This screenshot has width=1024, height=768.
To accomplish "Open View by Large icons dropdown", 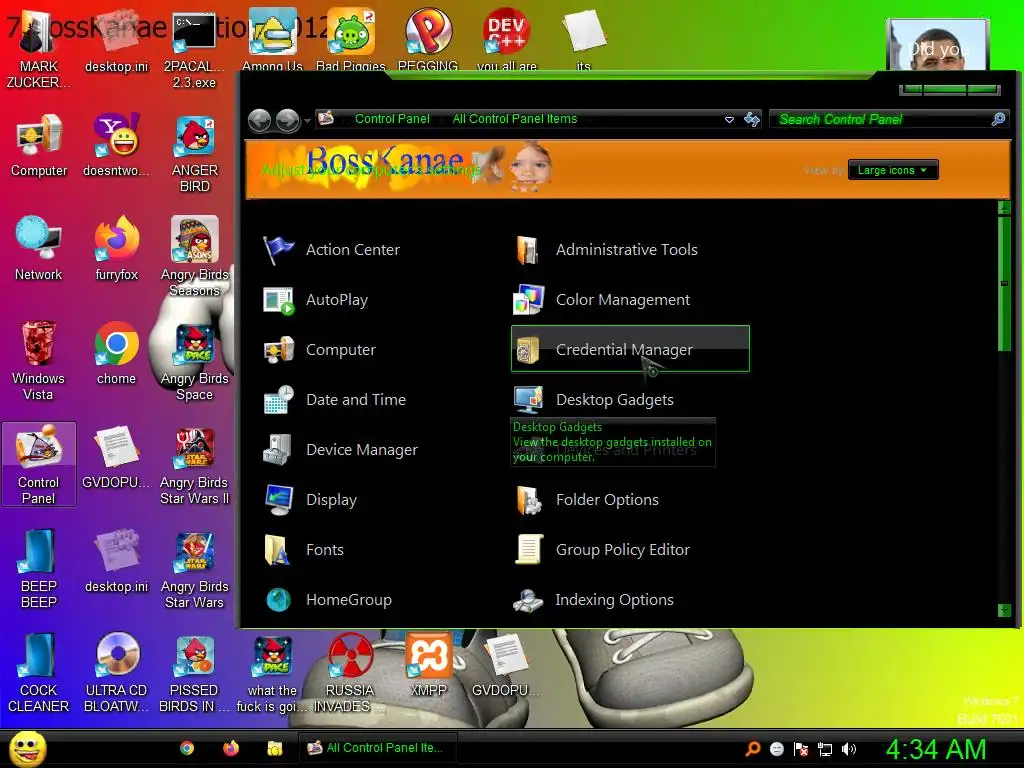I will click(x=893, y=170).
